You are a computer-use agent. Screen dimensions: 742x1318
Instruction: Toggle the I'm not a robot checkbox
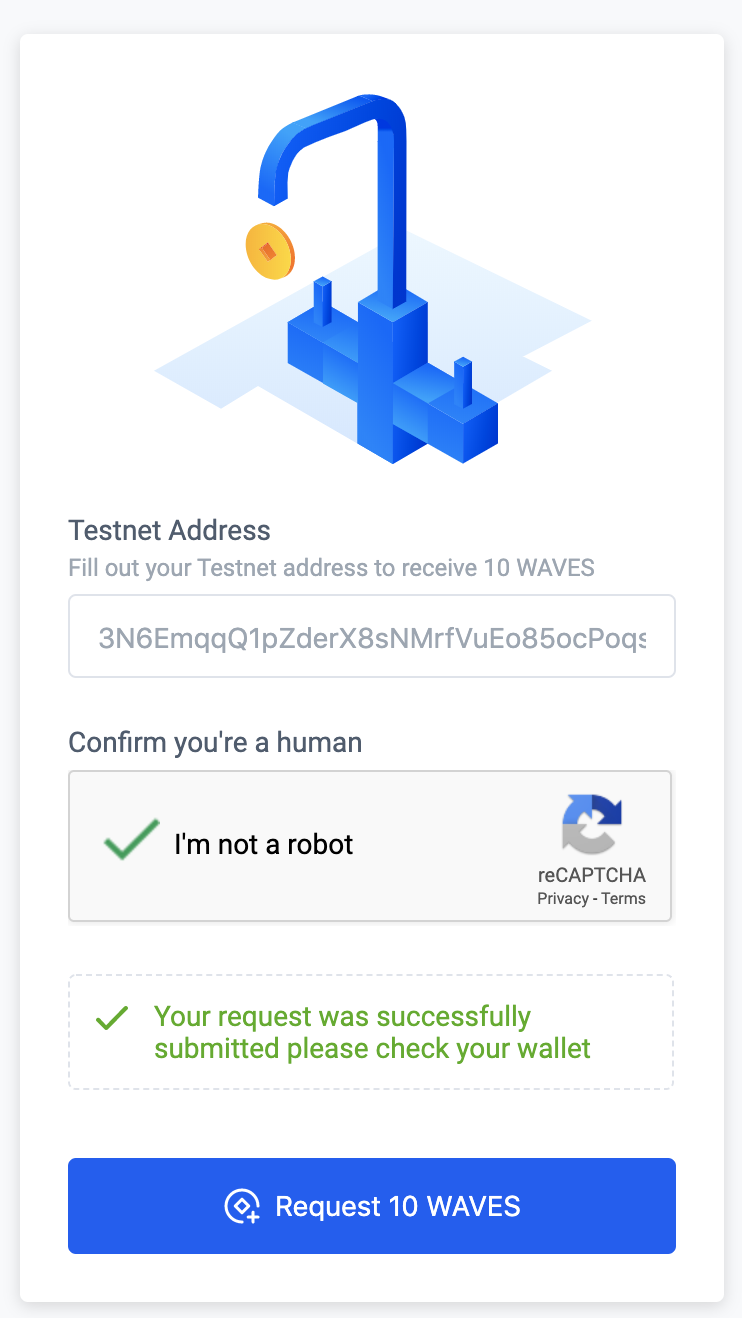point(132,841)
